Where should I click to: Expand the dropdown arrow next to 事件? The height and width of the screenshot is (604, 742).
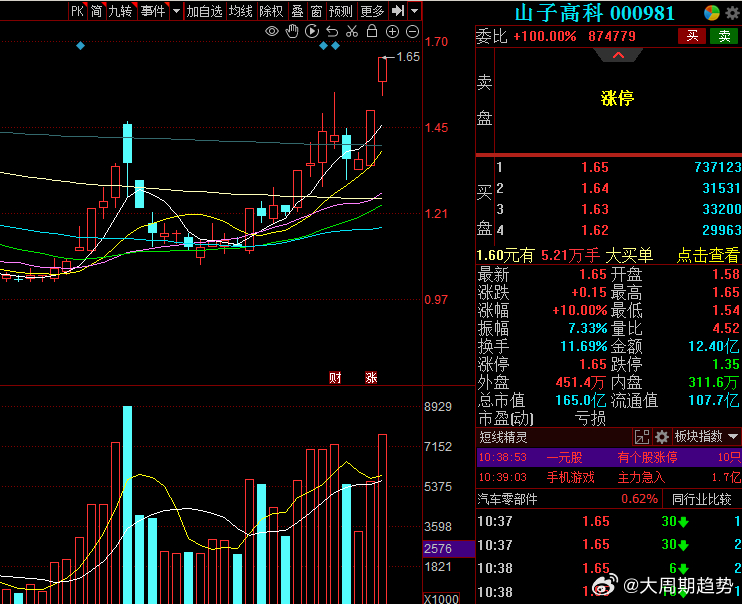(176, 11)
